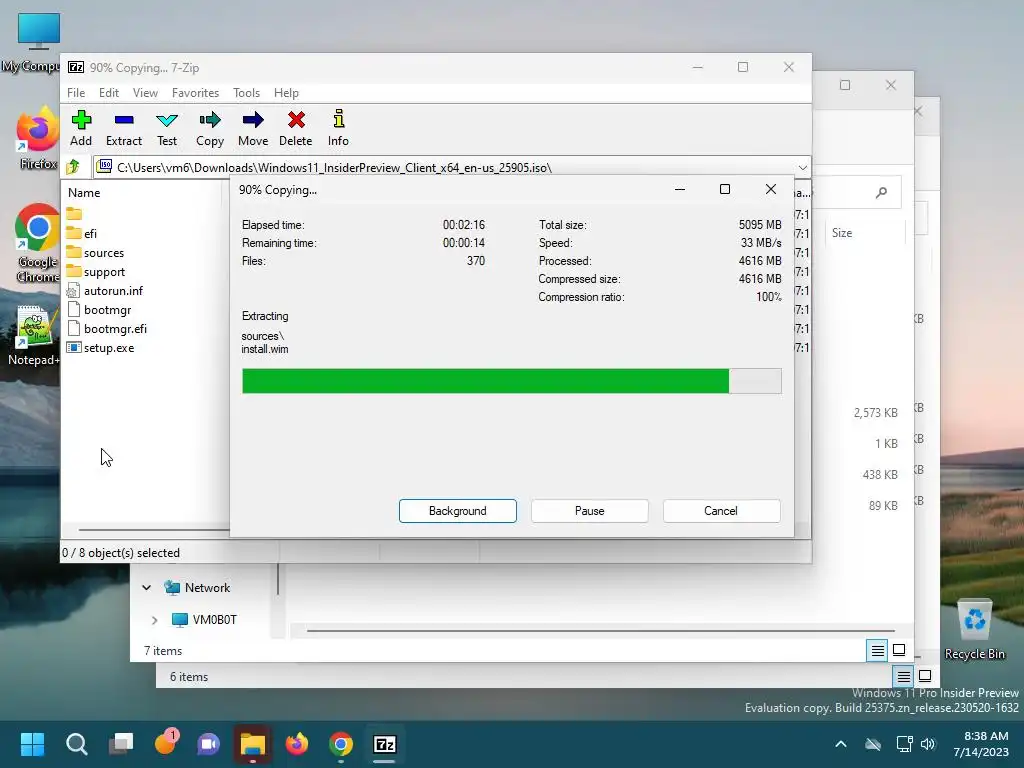1024x768 pixels.
Task: Select the Network item in Explorer tree
Action: (206, 588)
